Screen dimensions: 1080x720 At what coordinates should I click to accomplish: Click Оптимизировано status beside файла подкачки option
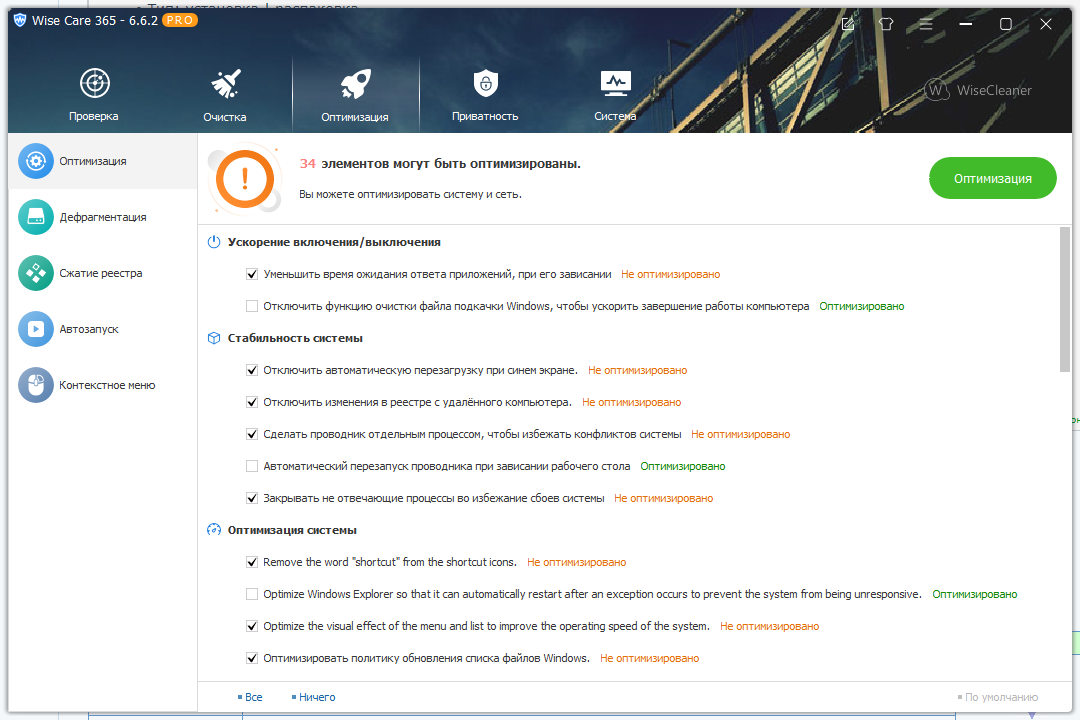[x=862, y=306]
